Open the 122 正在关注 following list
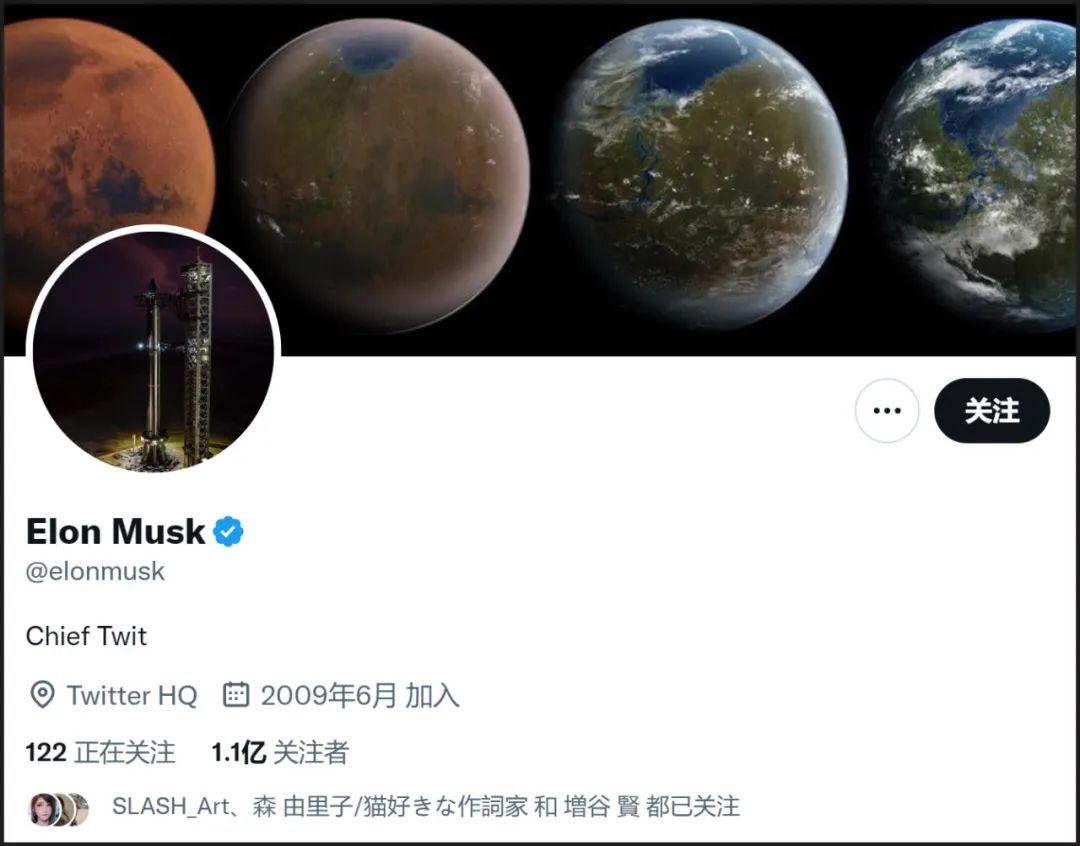The height and width of the screenshot is (846, 1080). pyautogui.click(x=101, y=752)
